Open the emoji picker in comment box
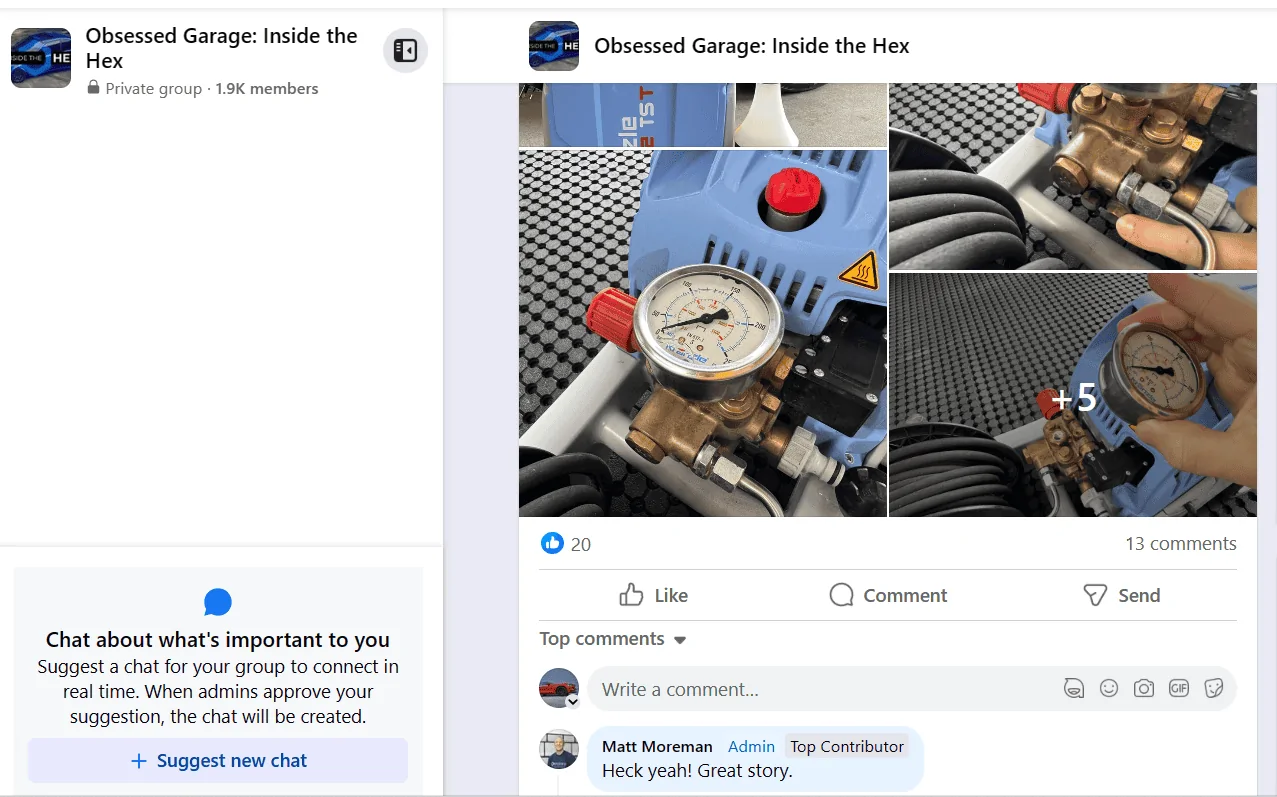Viewport: 1277px width, 797px height. 1108,689
